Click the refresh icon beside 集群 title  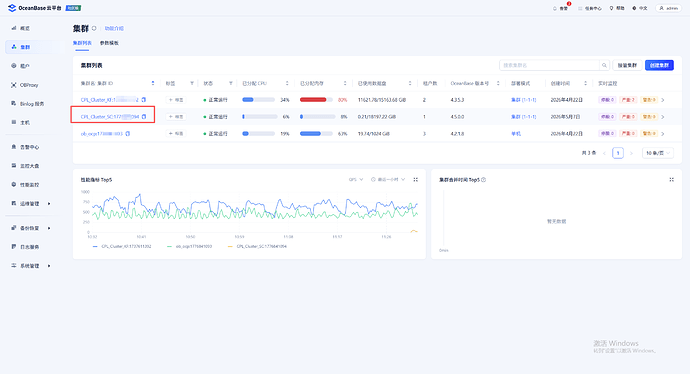(94, 29)
